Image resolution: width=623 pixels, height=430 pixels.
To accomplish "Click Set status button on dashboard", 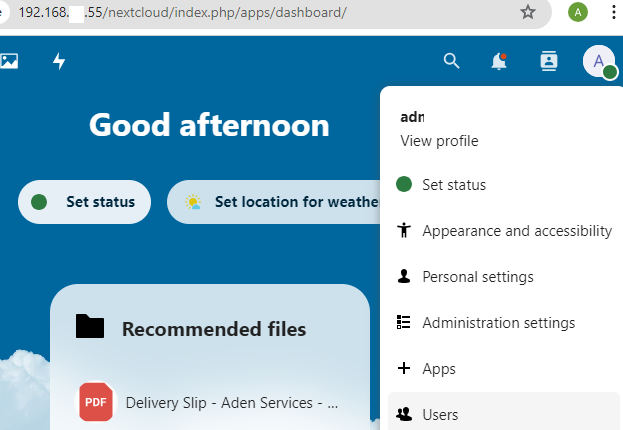I will coord(84,202).
